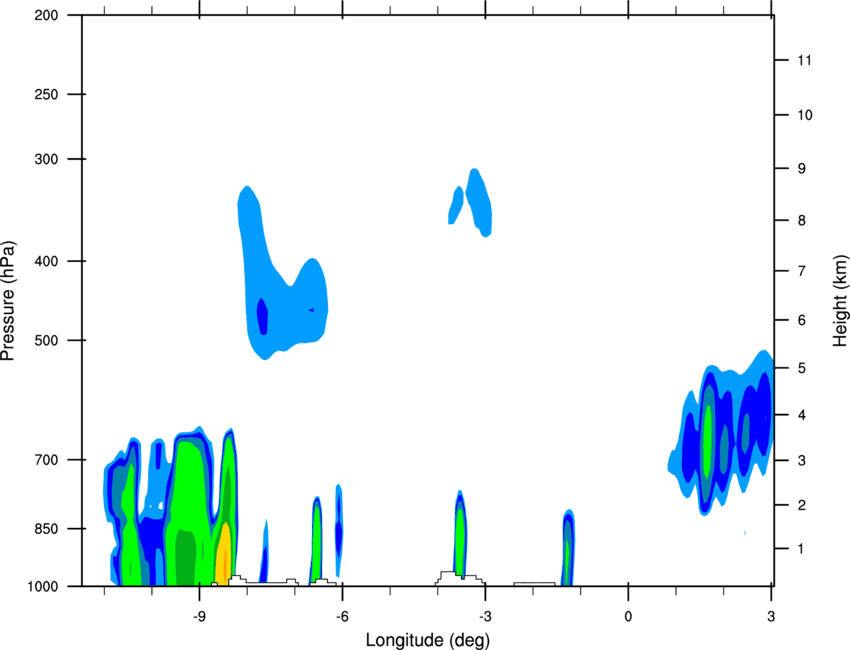850x650 pixels.
Task: Click the dark blue spot inside mid-level plume
Action: (262, 316)
